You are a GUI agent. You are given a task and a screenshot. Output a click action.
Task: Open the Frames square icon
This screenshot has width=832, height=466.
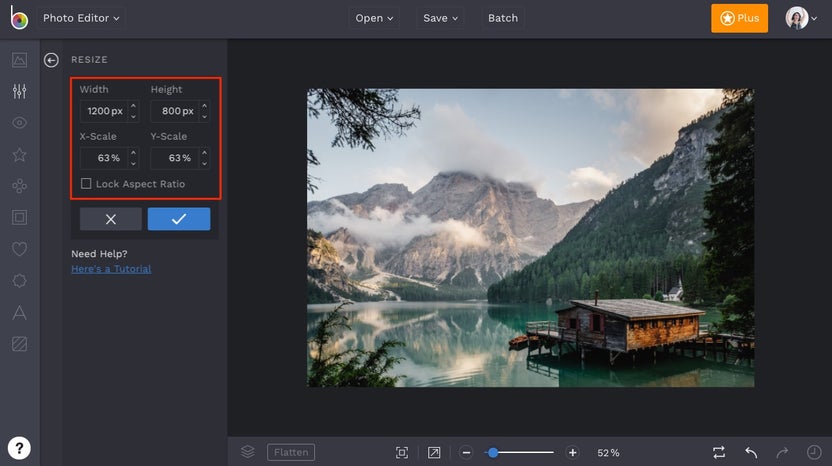click(x=20, y=217)
